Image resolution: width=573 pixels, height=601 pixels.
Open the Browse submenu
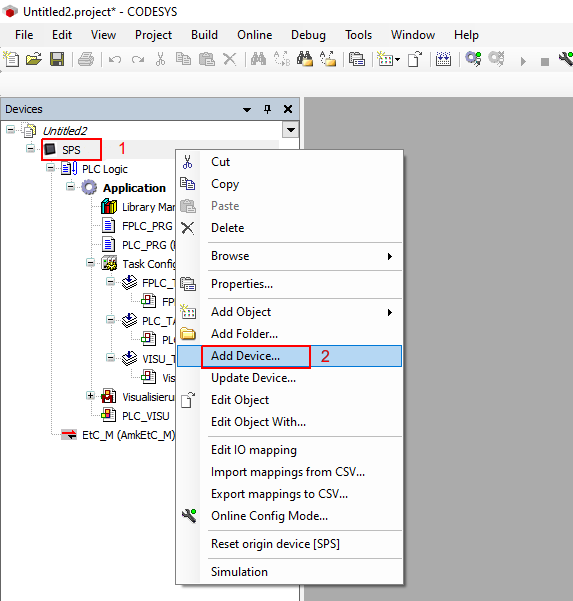click(289, 256)
